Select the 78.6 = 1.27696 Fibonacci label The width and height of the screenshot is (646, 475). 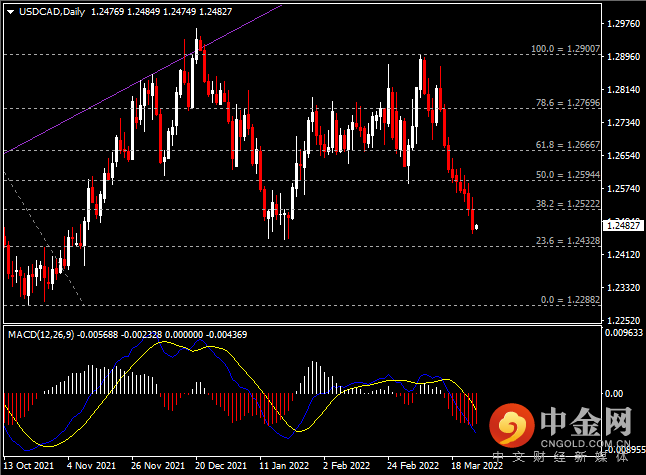(568, 103)
